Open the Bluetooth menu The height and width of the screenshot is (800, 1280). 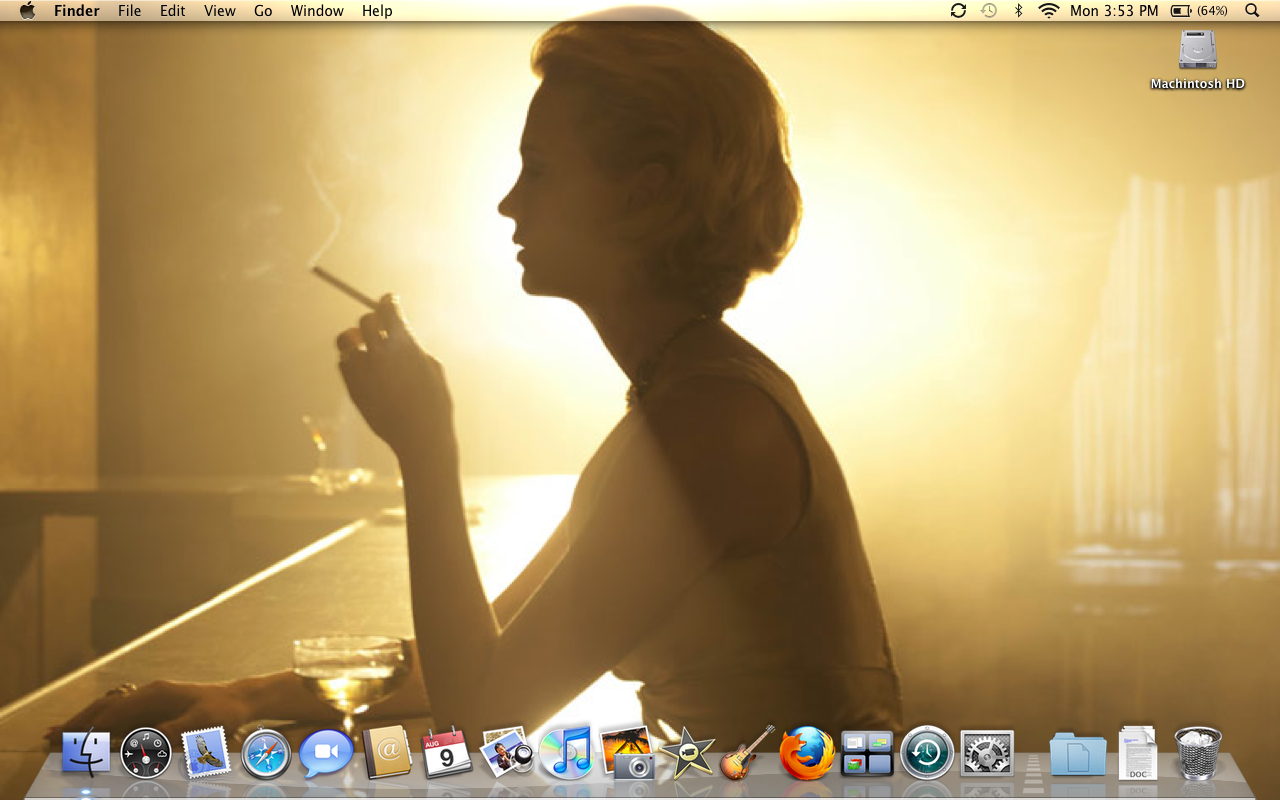click(1019, 11)
